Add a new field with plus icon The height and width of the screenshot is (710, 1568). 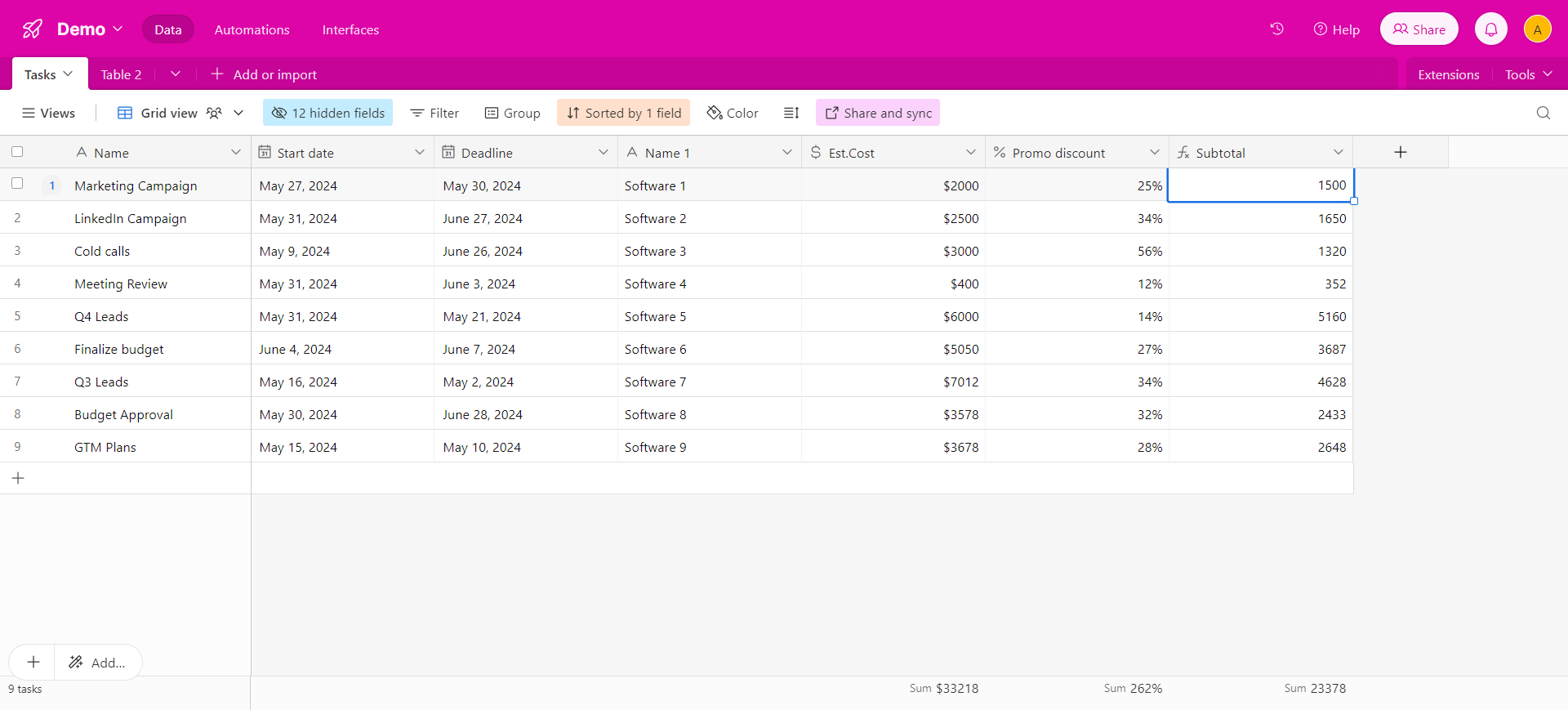1401,152
